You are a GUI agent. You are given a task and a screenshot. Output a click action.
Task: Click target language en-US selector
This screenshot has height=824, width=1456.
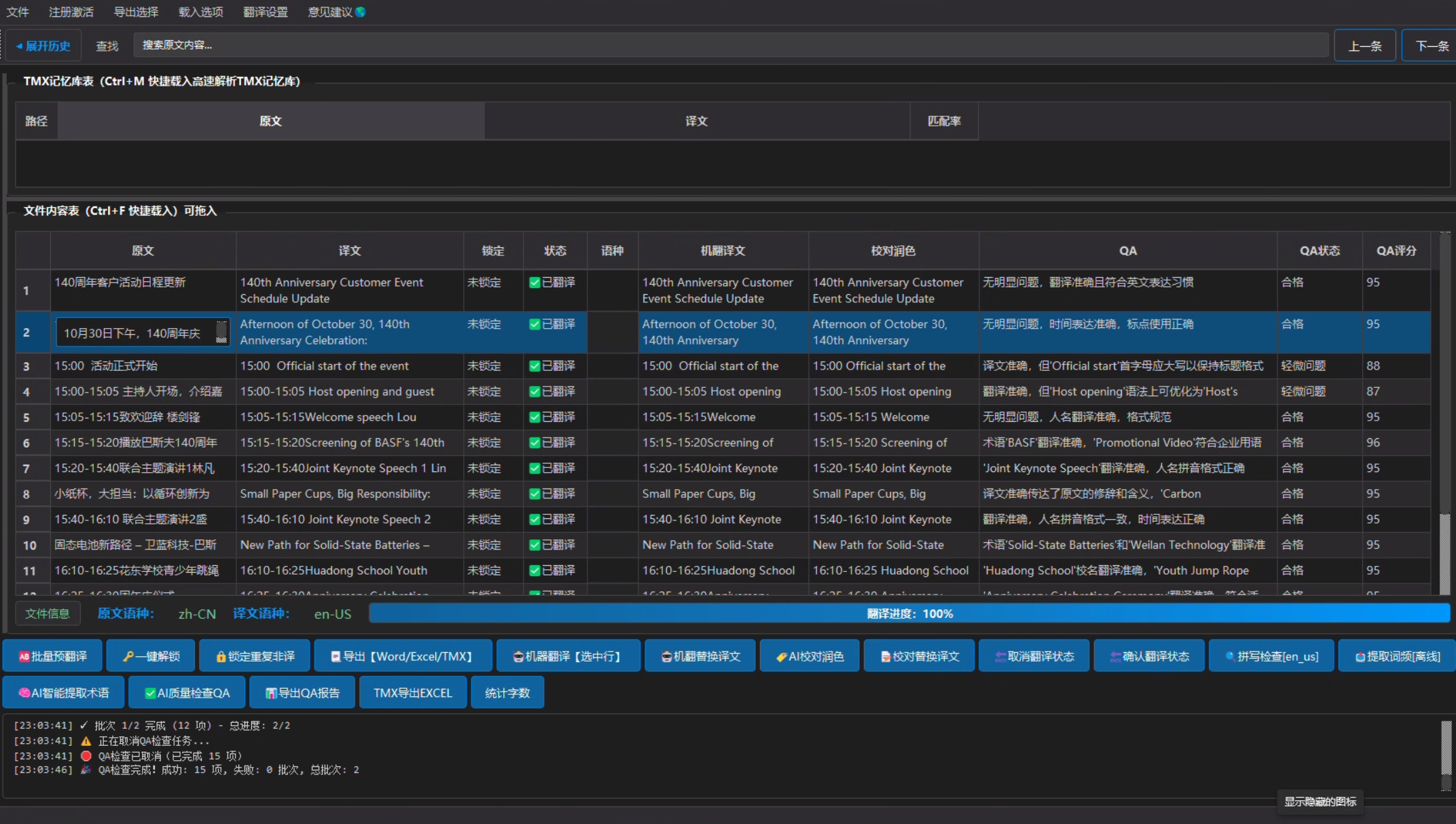332,614
